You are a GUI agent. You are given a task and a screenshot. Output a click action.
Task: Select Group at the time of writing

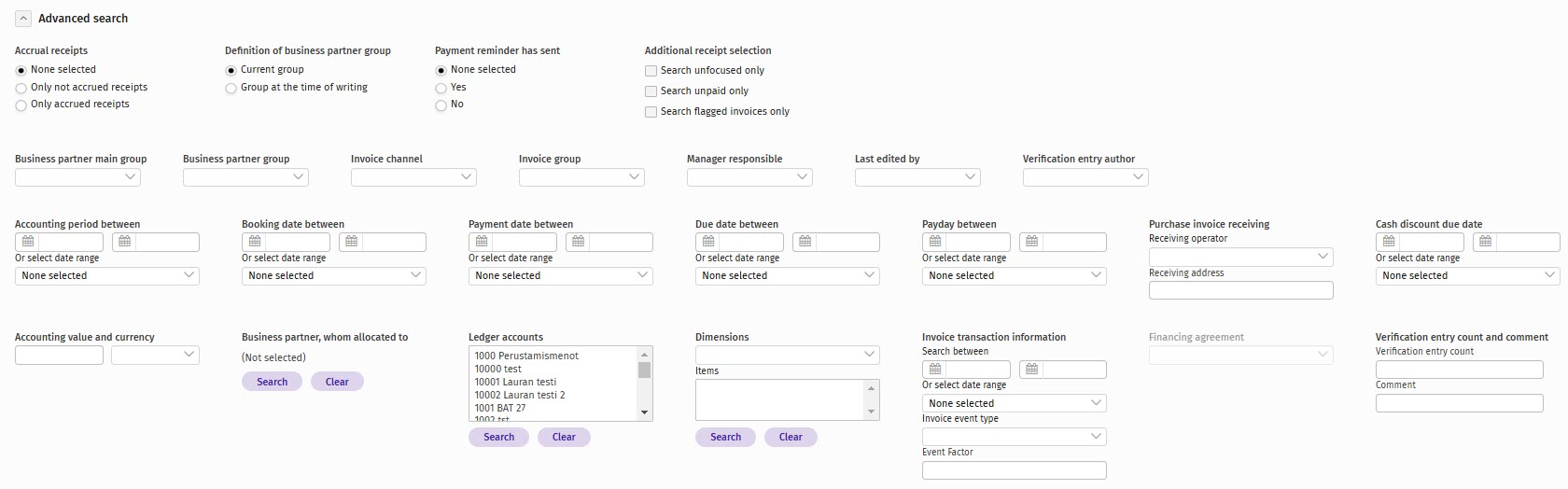(x=231, y=88)
